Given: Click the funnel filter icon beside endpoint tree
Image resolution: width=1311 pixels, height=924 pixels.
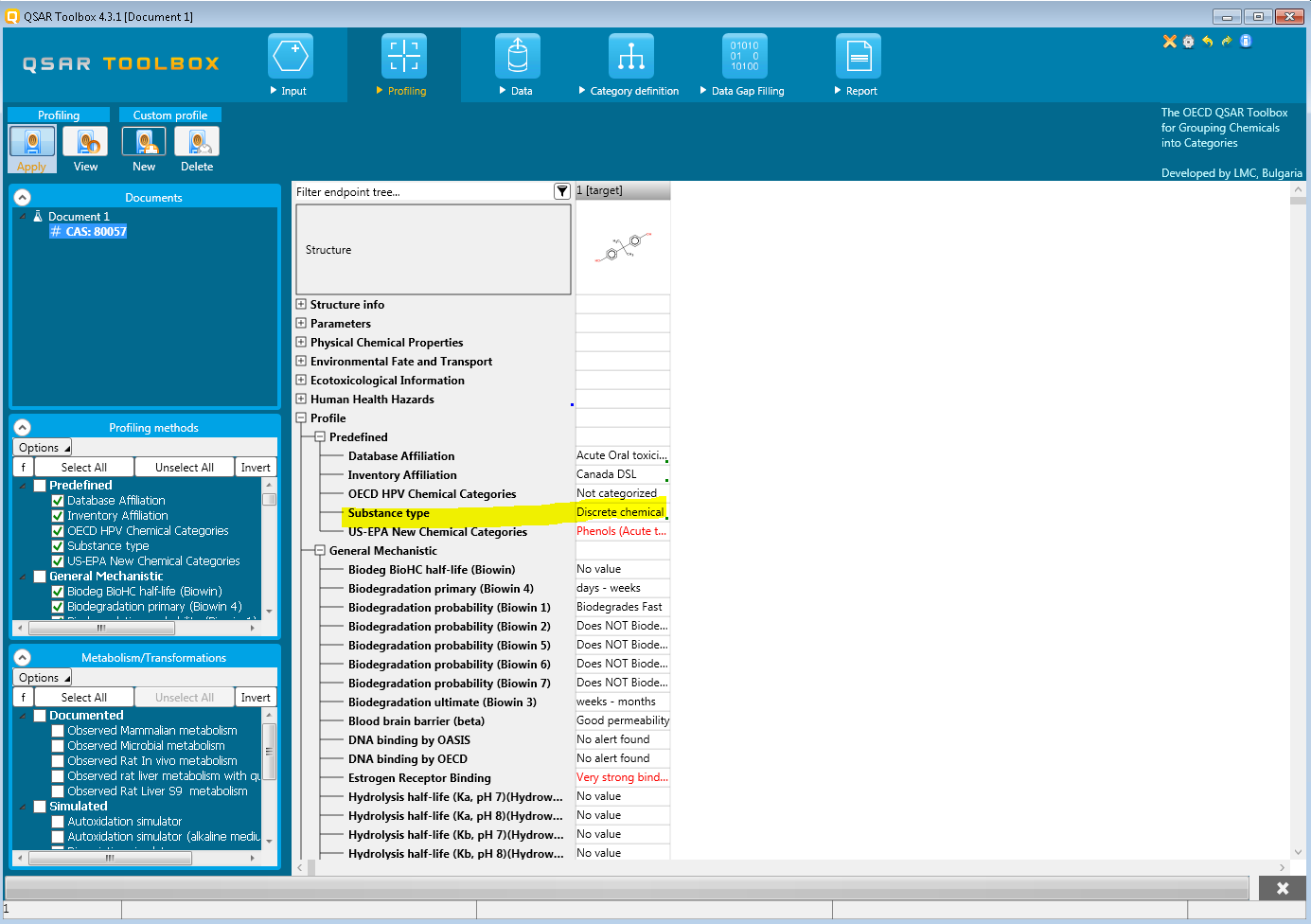Looking at the screenshot, I should (x=561, y=192).
